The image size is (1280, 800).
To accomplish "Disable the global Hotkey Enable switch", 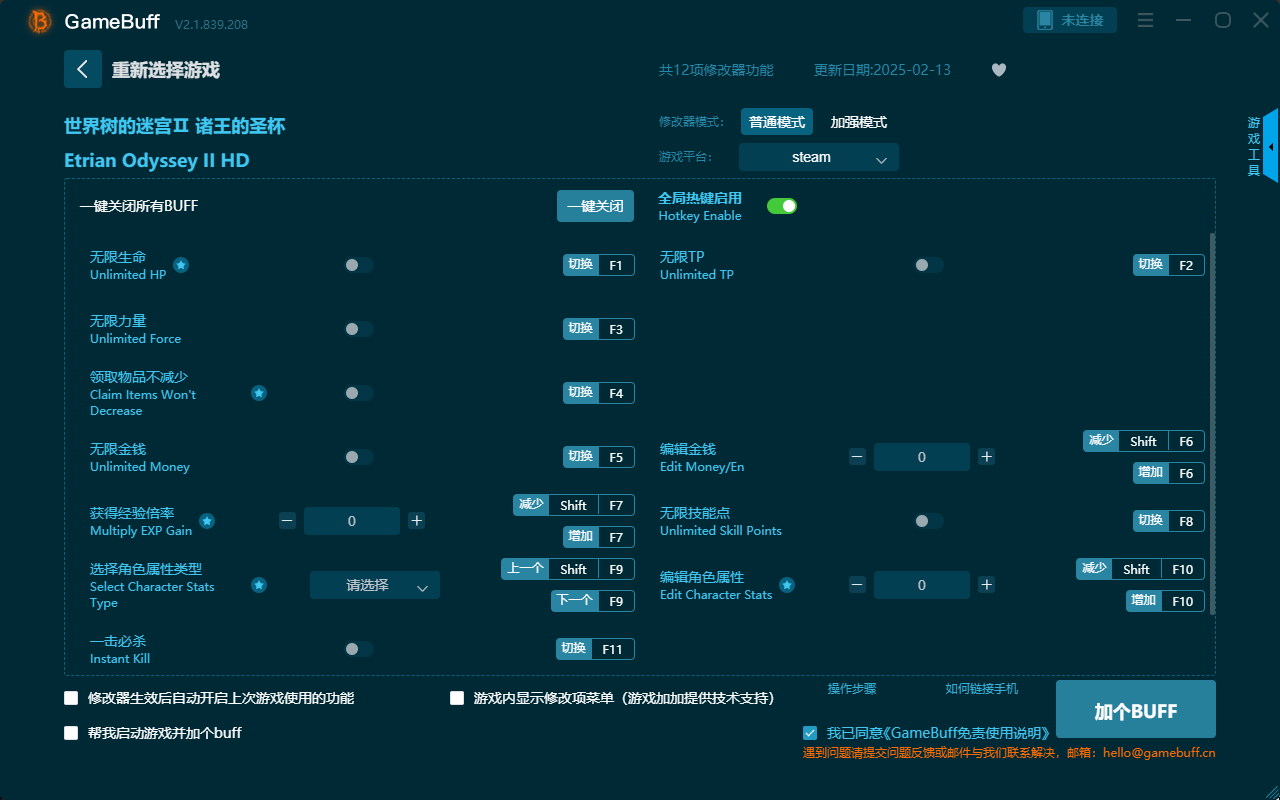I will (782, 206).
